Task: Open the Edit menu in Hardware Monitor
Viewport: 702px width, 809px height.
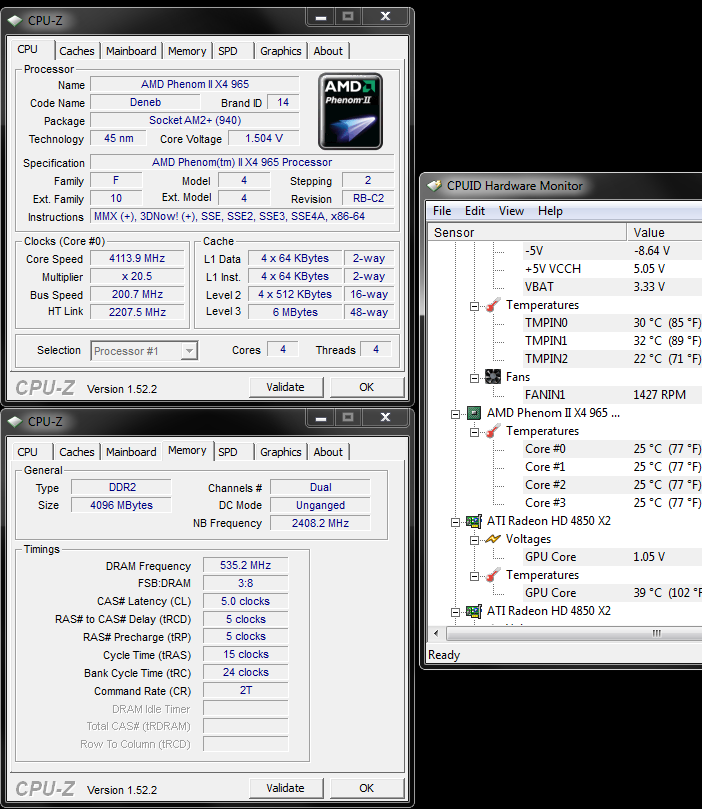Action: (x=475, y=211)
